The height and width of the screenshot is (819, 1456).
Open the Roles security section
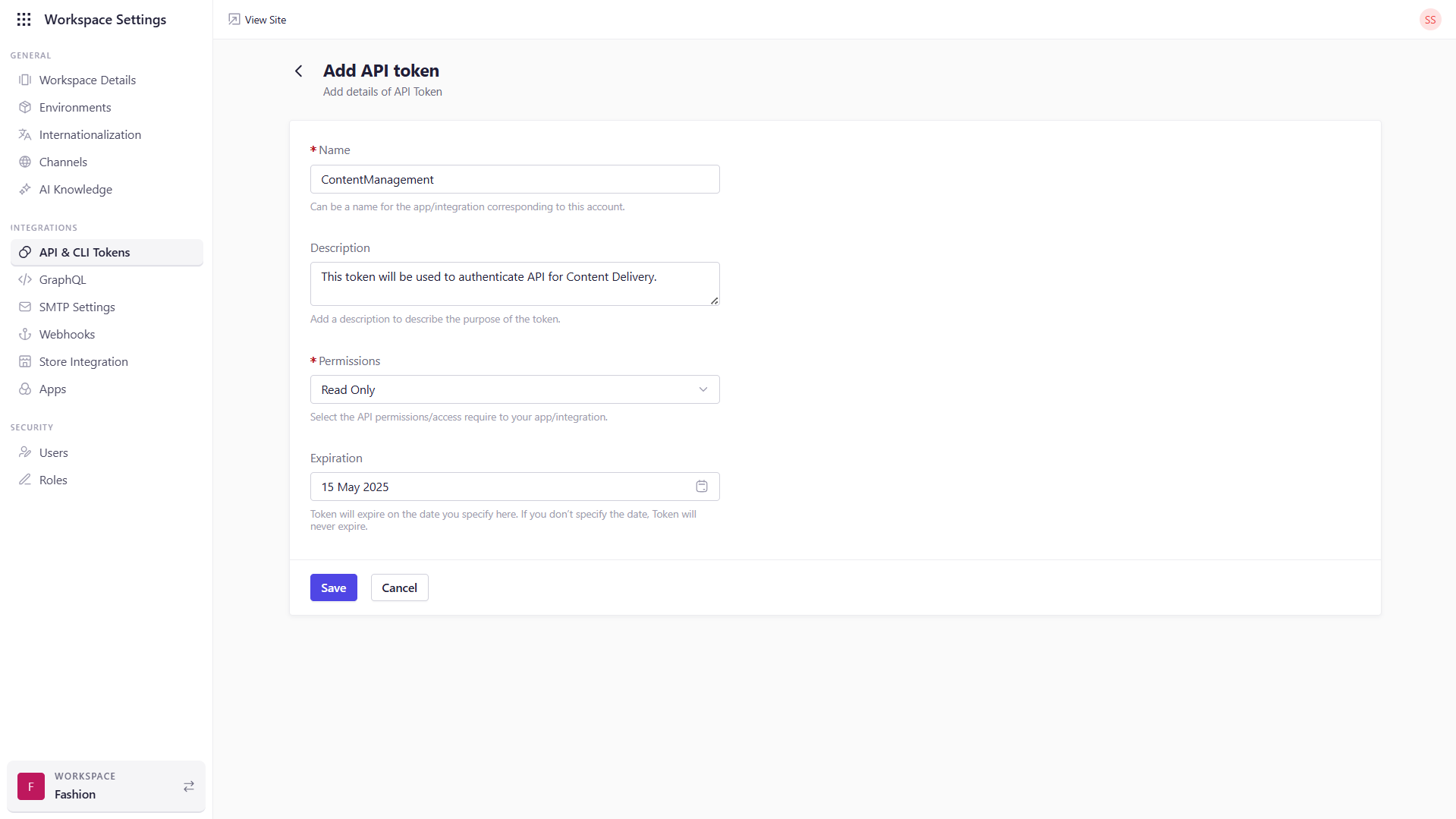54,480
